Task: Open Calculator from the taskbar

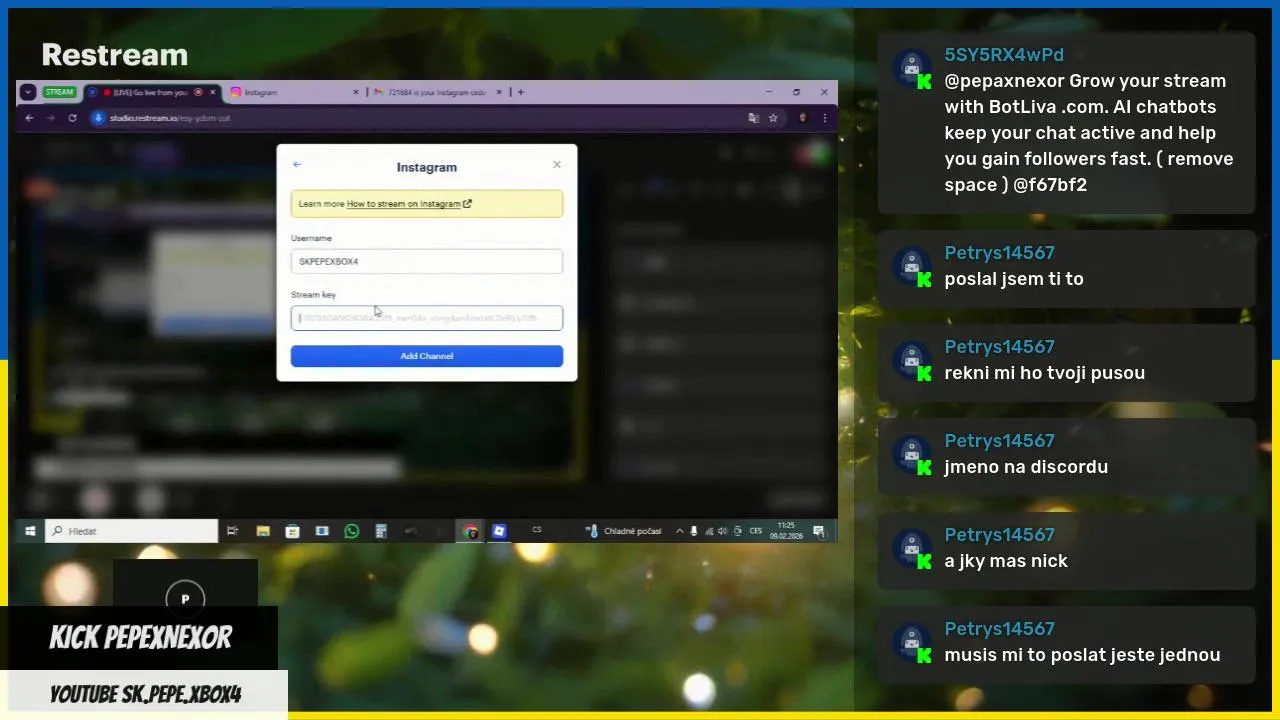Action: (x=381, y=531)
